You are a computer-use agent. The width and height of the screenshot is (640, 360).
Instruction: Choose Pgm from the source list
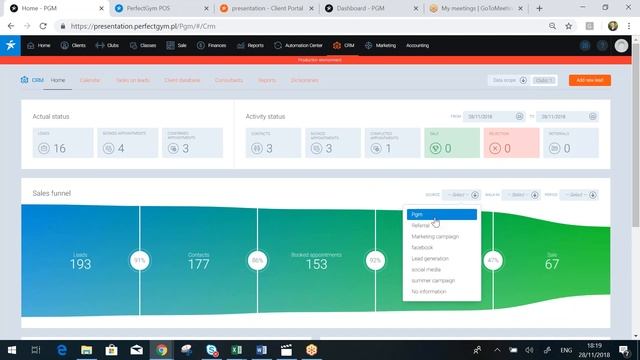(x=442, y=214)
